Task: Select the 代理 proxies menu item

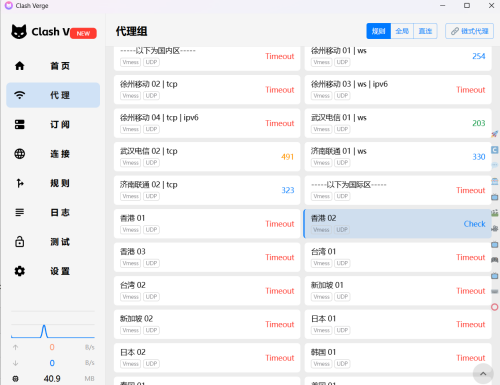Action: 53,95
